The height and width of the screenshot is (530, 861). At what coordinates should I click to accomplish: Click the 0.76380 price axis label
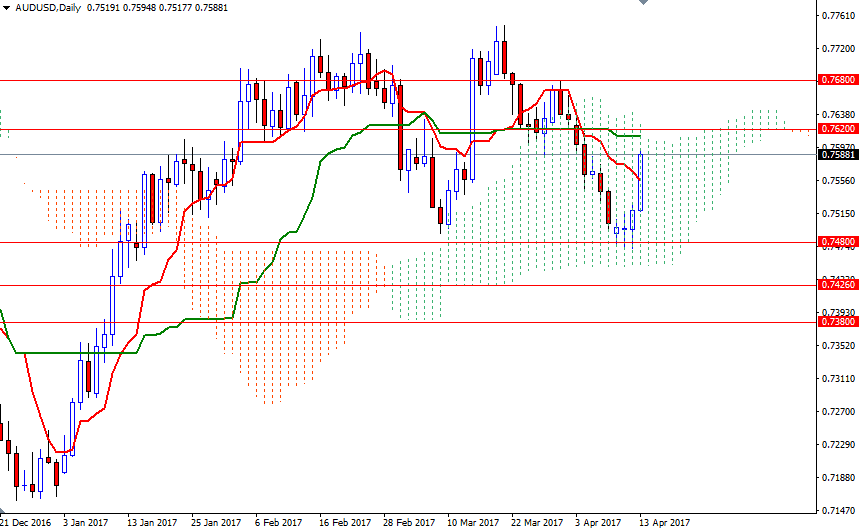(x=838, y=115)
